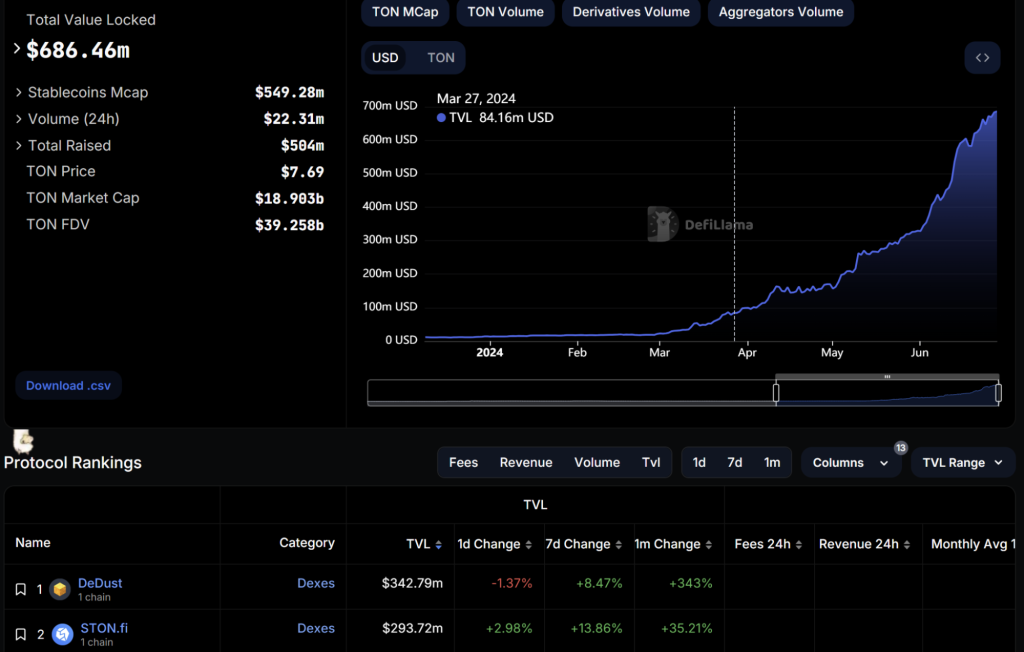
Task: Expand the Total Value Locked breakdown
Action: point(17,48)
